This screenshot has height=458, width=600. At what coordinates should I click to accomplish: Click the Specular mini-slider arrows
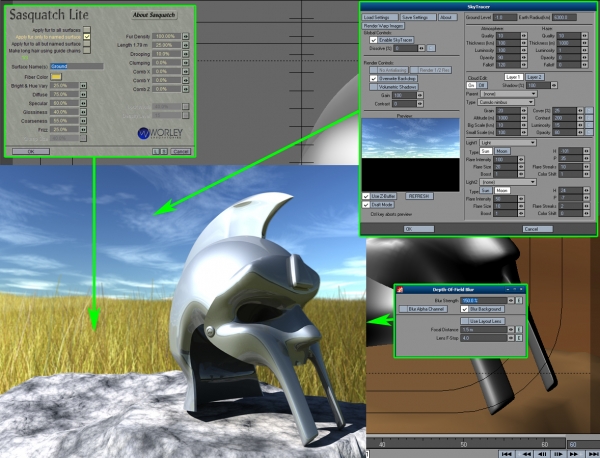83,103
